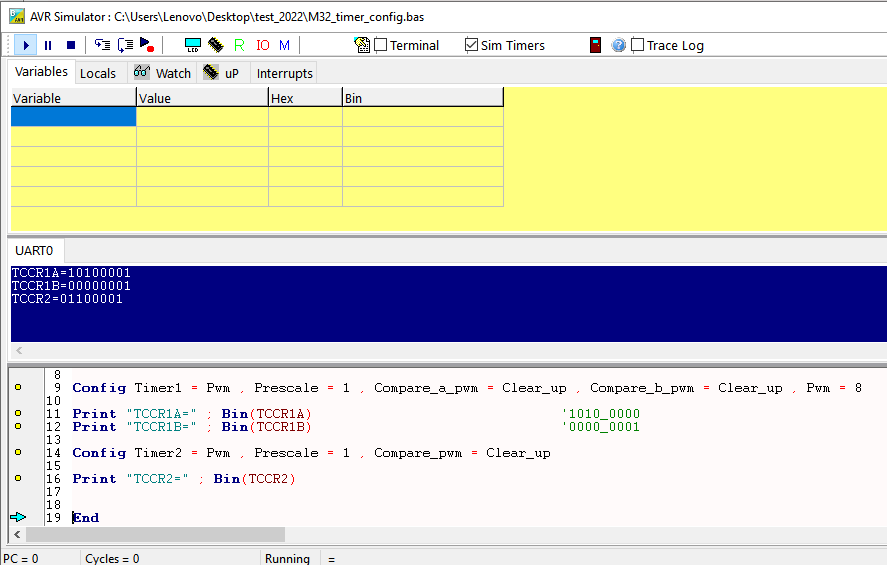
Task: Click the first row Value cell
Action: [x=202, y=117]
